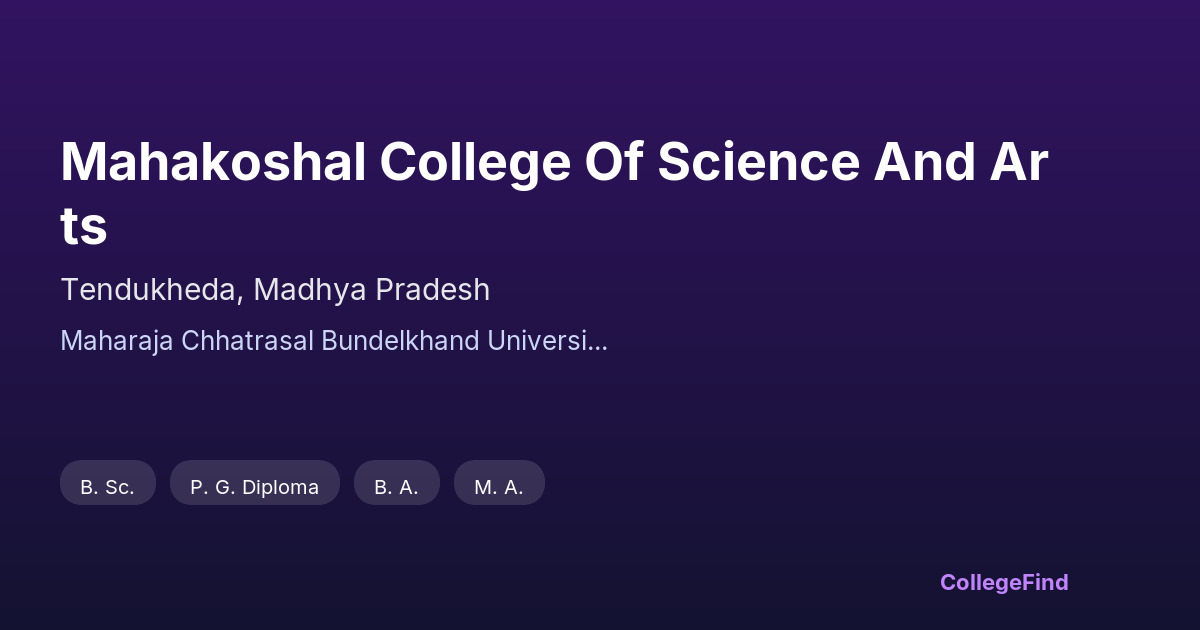Click the wrapped "ts" on the title's second line

(84, 226)
